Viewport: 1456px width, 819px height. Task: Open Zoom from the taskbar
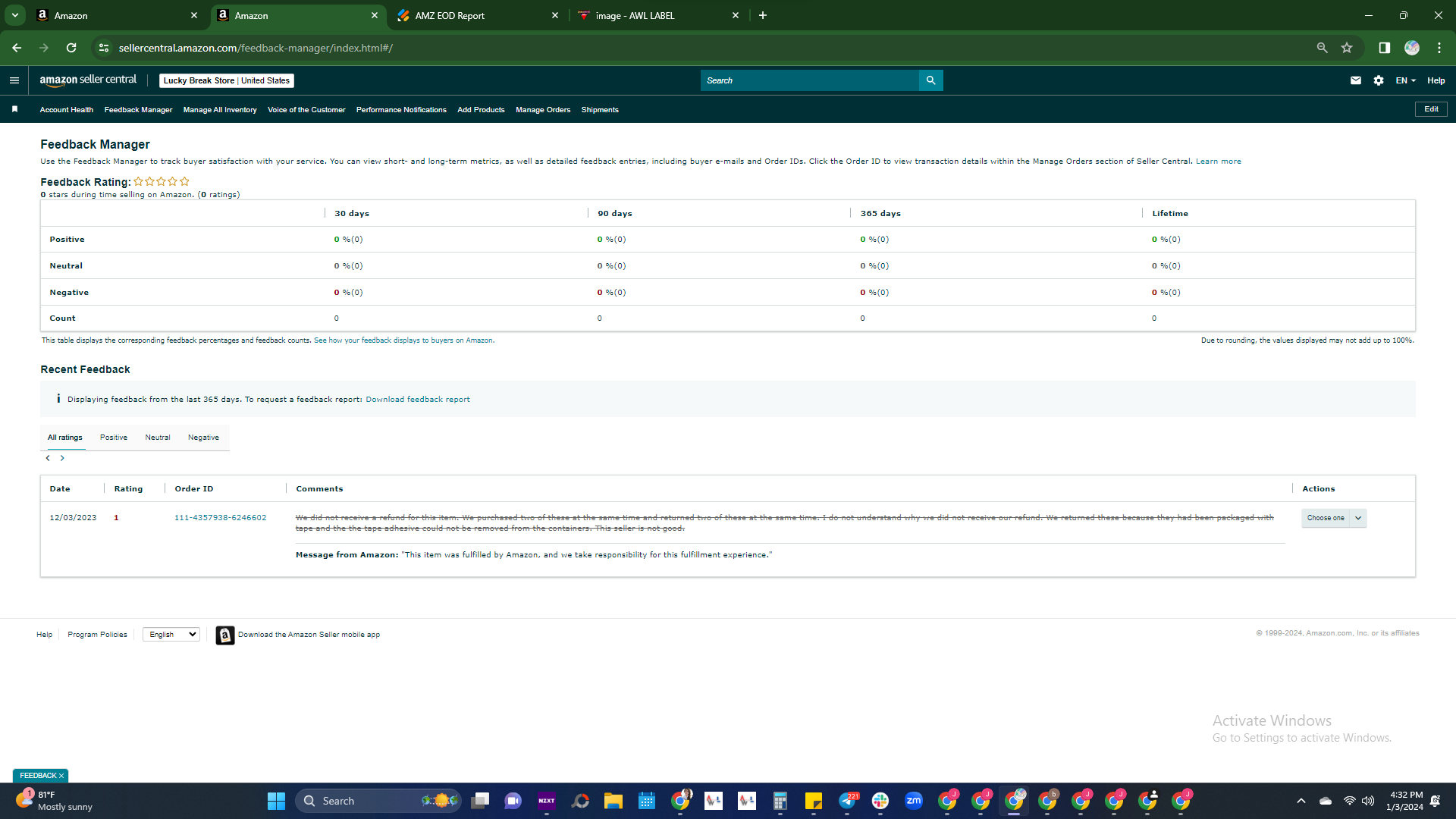[x=914, y=801]
